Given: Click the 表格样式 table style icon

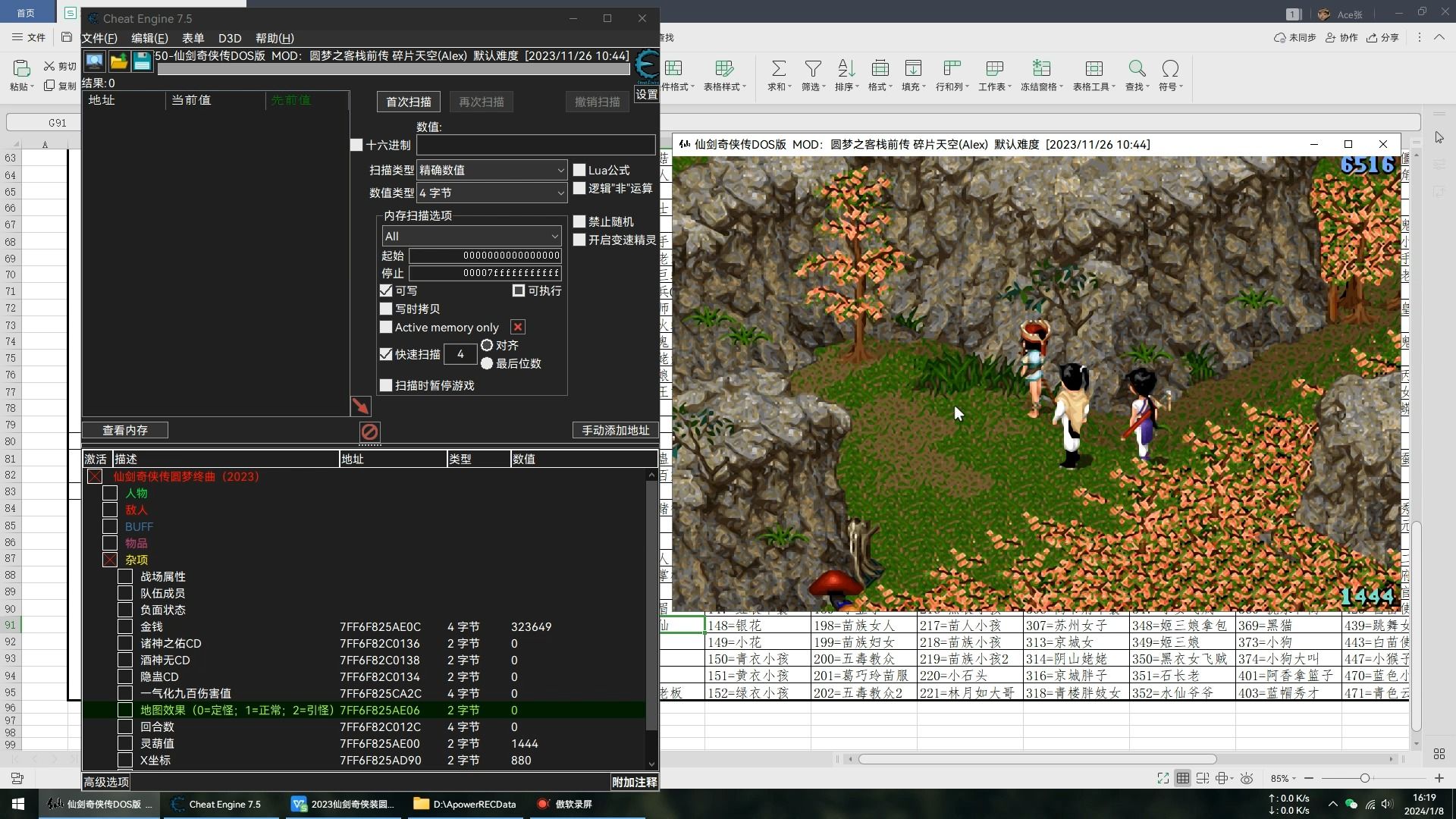Looking at the screenshot, I should (724, 69).
